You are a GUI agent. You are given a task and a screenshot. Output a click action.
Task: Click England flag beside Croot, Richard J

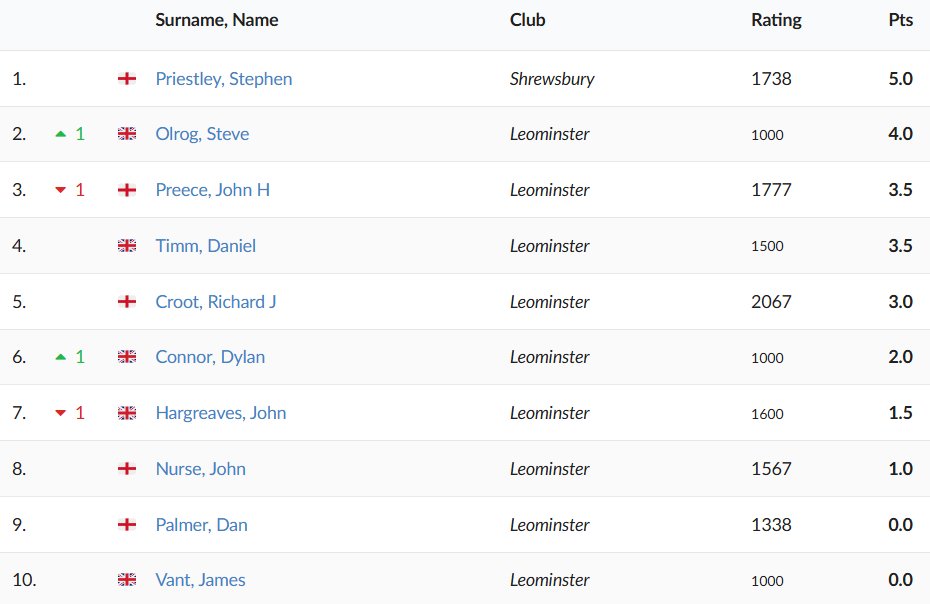tap(127, 302)
